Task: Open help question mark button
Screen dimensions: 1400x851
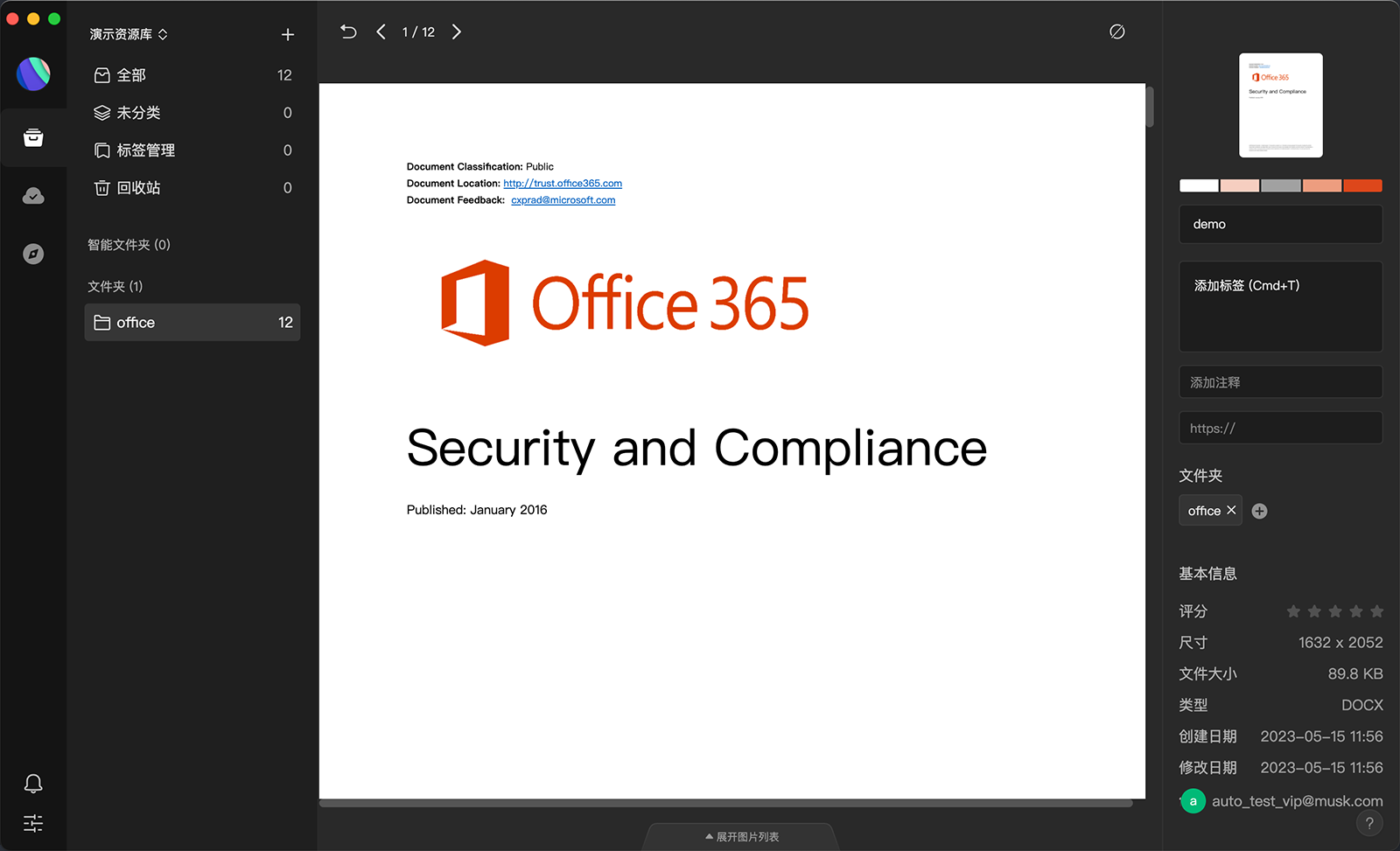Action: click(1369, 822)
